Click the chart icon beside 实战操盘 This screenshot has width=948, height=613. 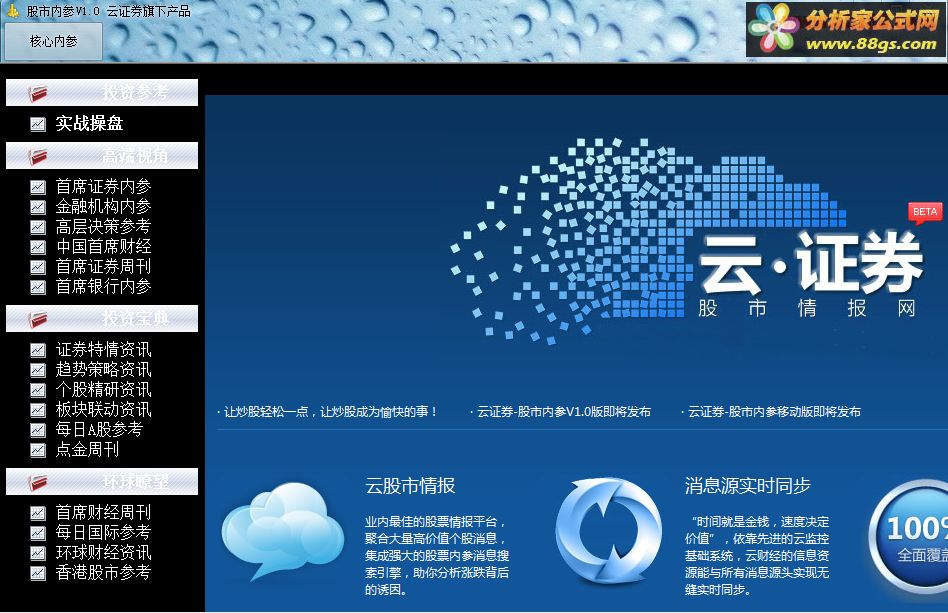38,124
